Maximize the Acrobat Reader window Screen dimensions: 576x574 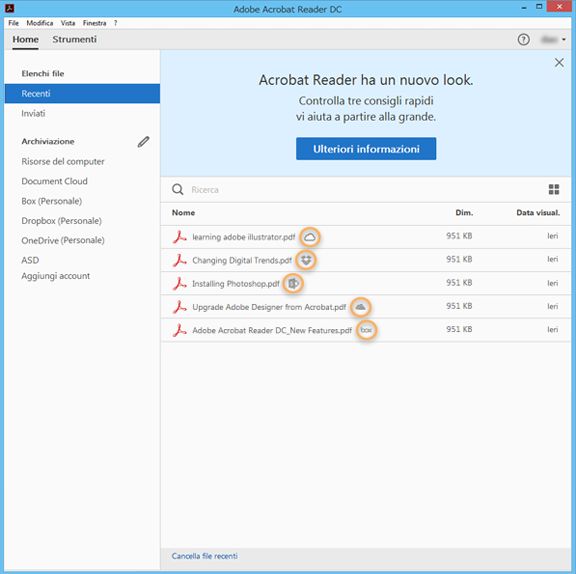click(x=539, y=7)
